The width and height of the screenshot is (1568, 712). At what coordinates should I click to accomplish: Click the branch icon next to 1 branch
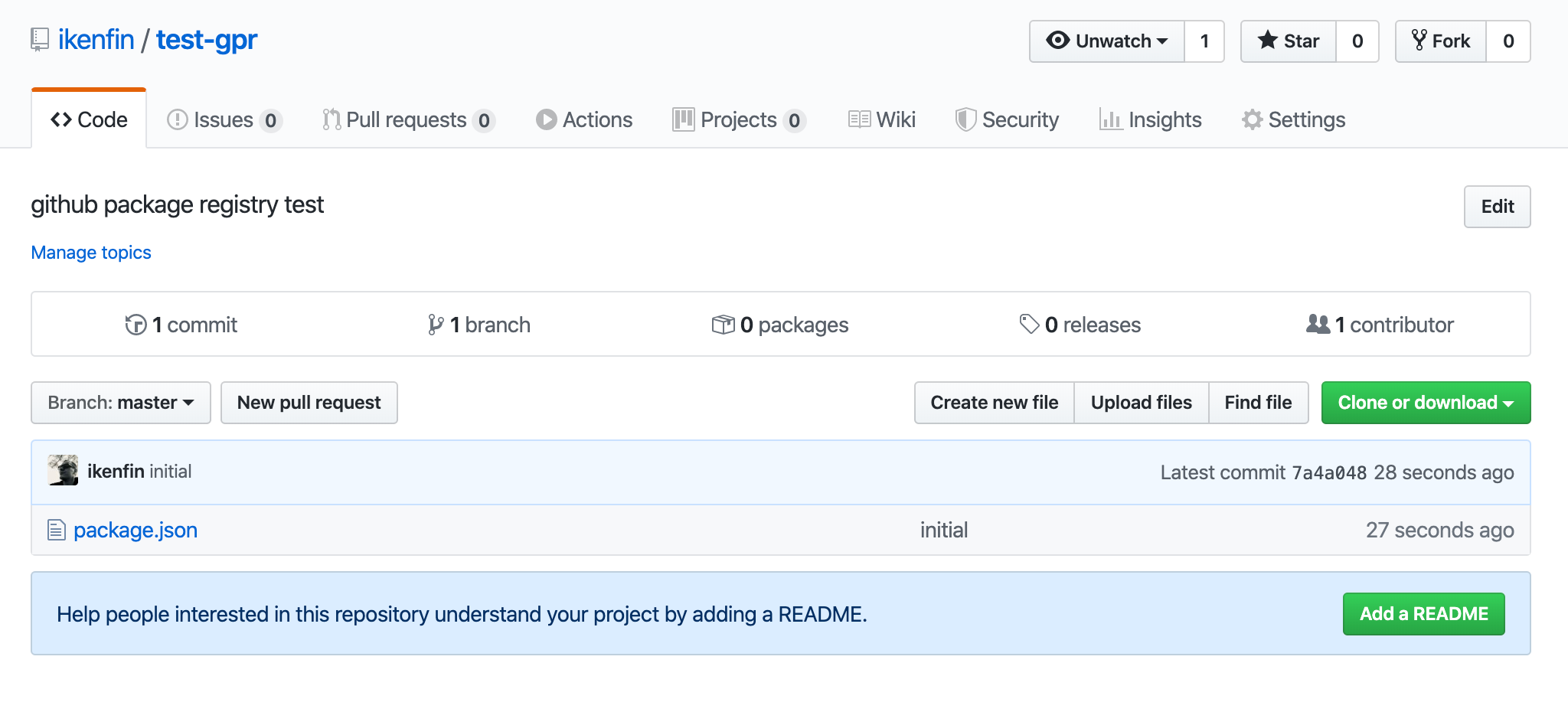[436, 325]
